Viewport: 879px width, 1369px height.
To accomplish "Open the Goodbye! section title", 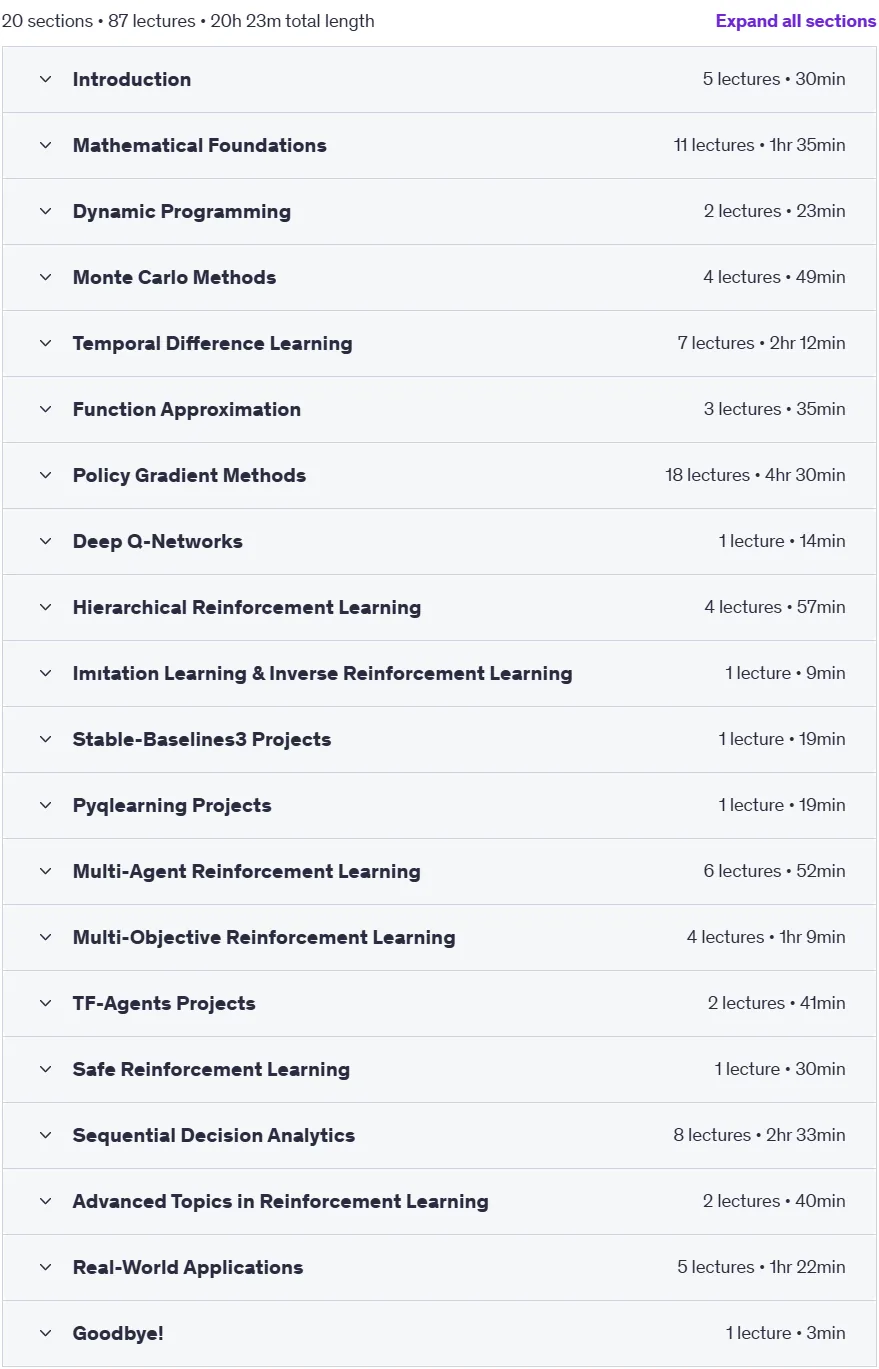I will coord(118,1333).
